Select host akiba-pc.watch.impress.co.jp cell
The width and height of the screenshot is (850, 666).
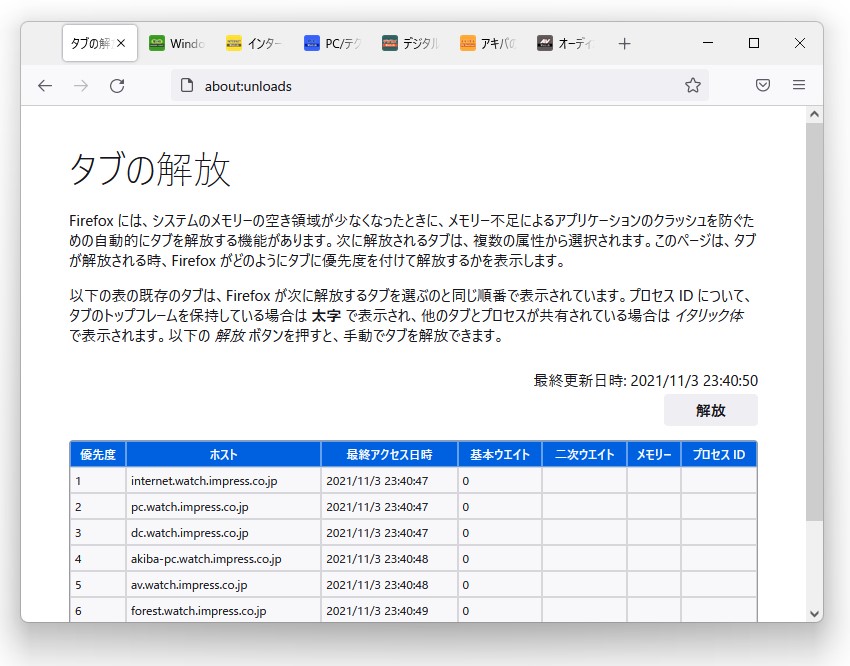pyautogui.click(x=223, y=559)
